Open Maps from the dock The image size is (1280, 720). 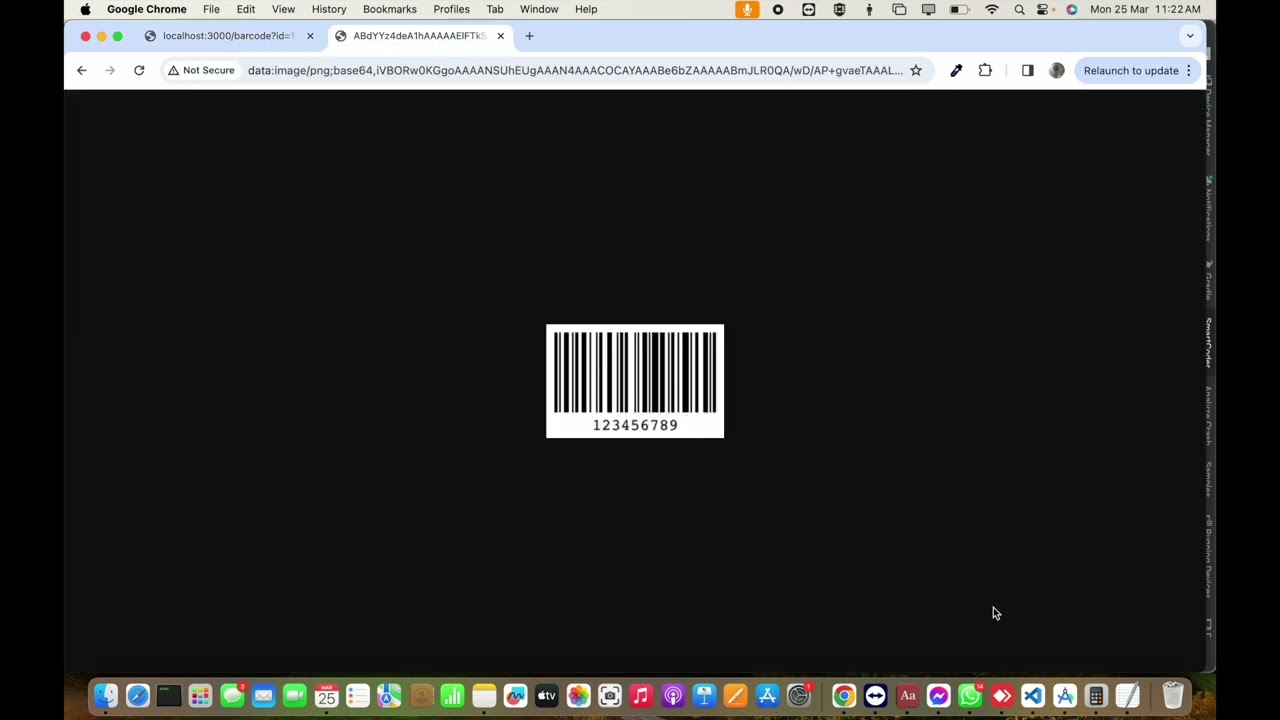389,696
